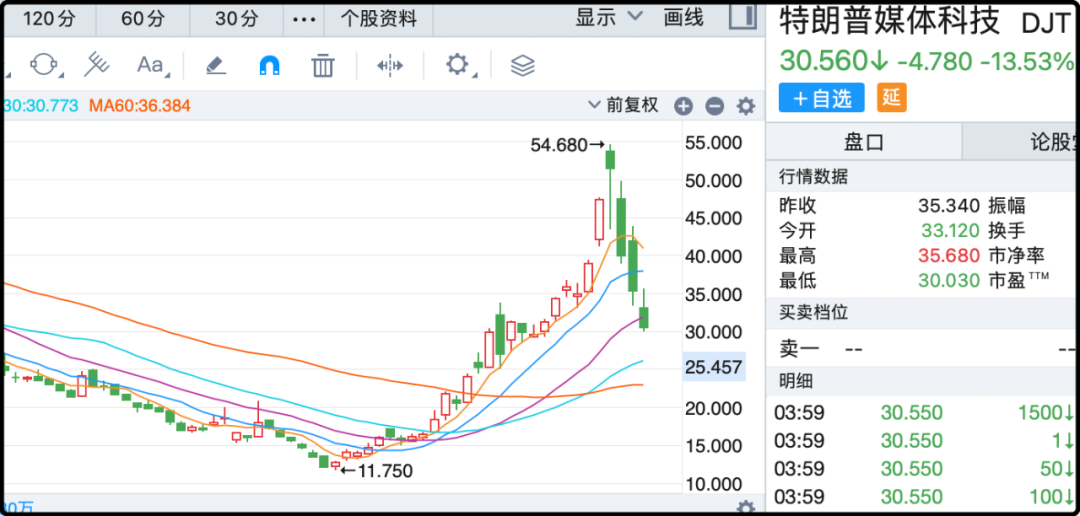The height and width of the screenshot is (516, 1080).
Task: Click the eraser tool icon
Action: tap(216, 66)
